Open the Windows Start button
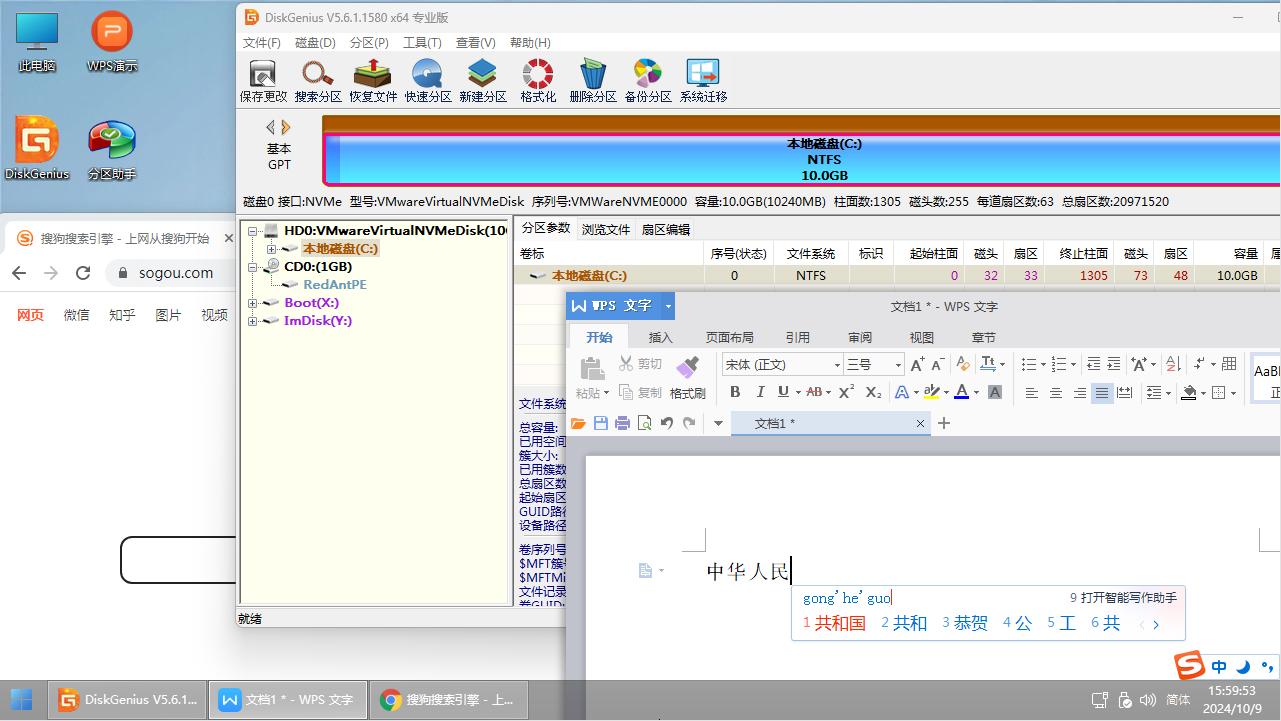The width and height of the screenshot is (1281, 721). click(21, 700)
